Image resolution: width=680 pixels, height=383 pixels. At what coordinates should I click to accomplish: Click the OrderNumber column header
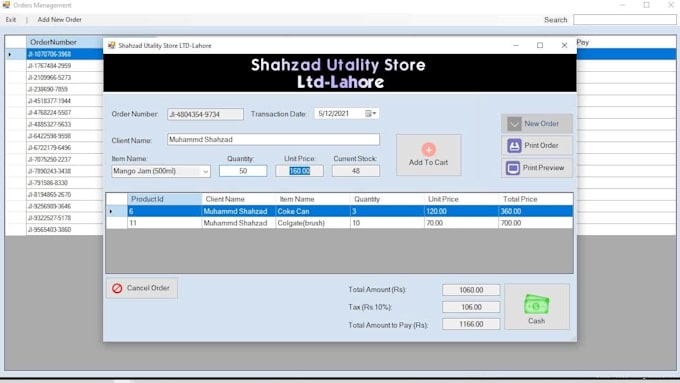point(64,42)
